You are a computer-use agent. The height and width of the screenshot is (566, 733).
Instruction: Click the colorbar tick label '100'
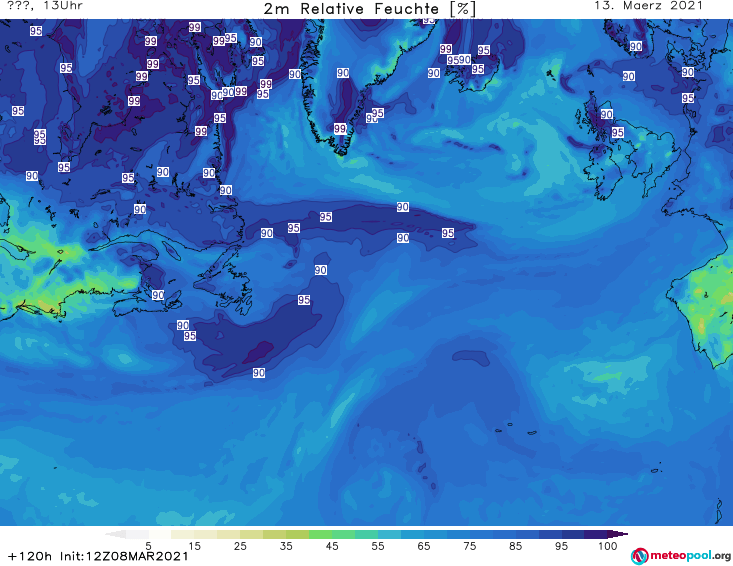pos(607,545)
